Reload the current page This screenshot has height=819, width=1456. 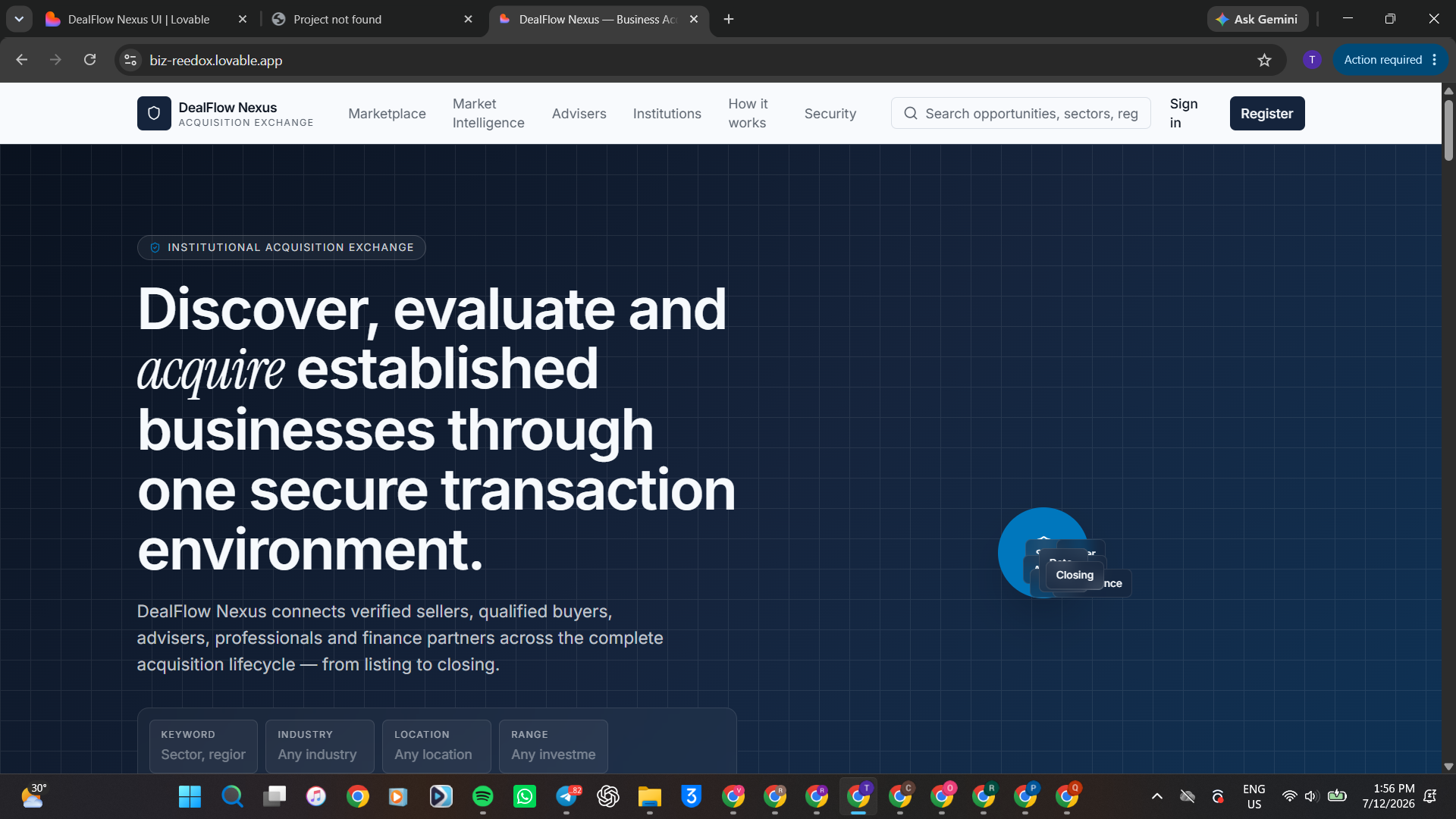pyautogui.click(x=89, y=60)
